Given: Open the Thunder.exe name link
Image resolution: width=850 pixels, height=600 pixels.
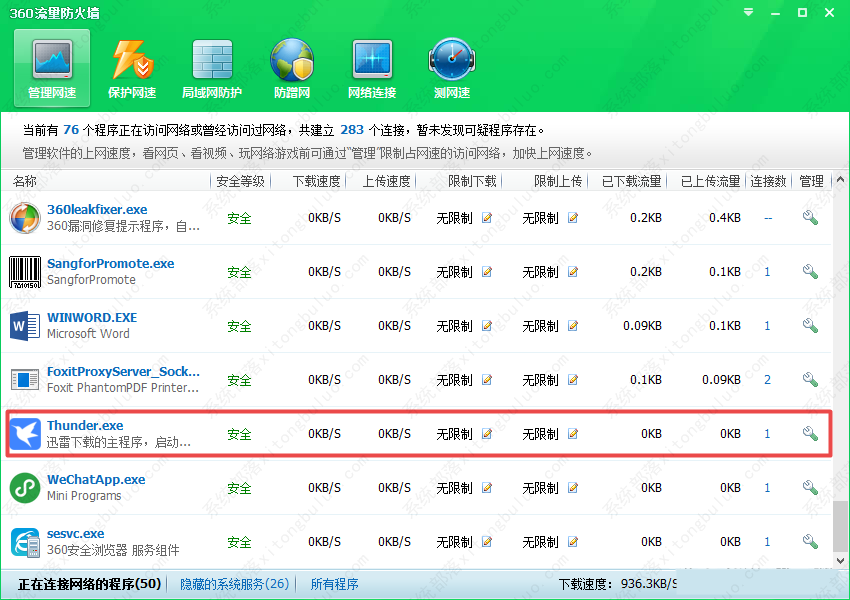Looking at the screenshot, I should [x=85, y=425].
